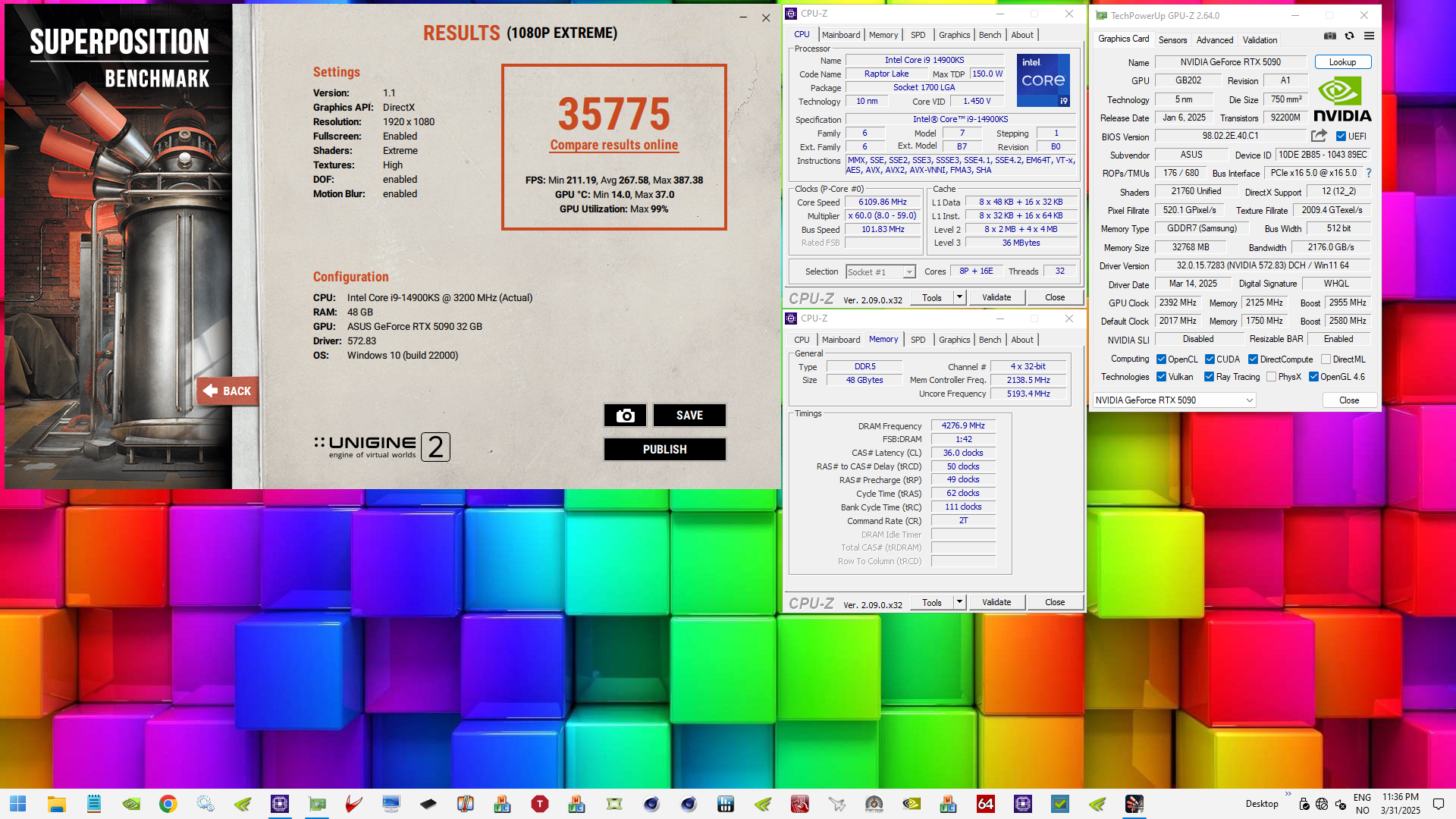This screenshot has width=1456, height=819.
Task: Toggle DirectCompute checkbox in GPU-Z
Action: [x=1253, y=359]
